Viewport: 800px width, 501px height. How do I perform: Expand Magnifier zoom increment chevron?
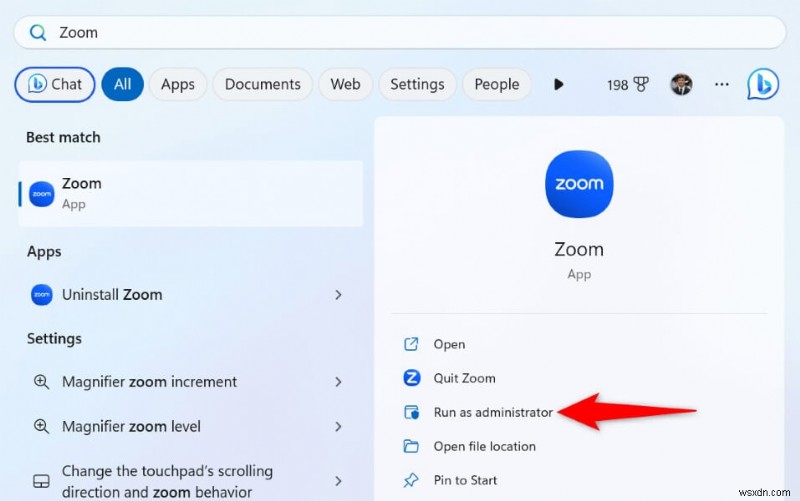pos(338,382)
